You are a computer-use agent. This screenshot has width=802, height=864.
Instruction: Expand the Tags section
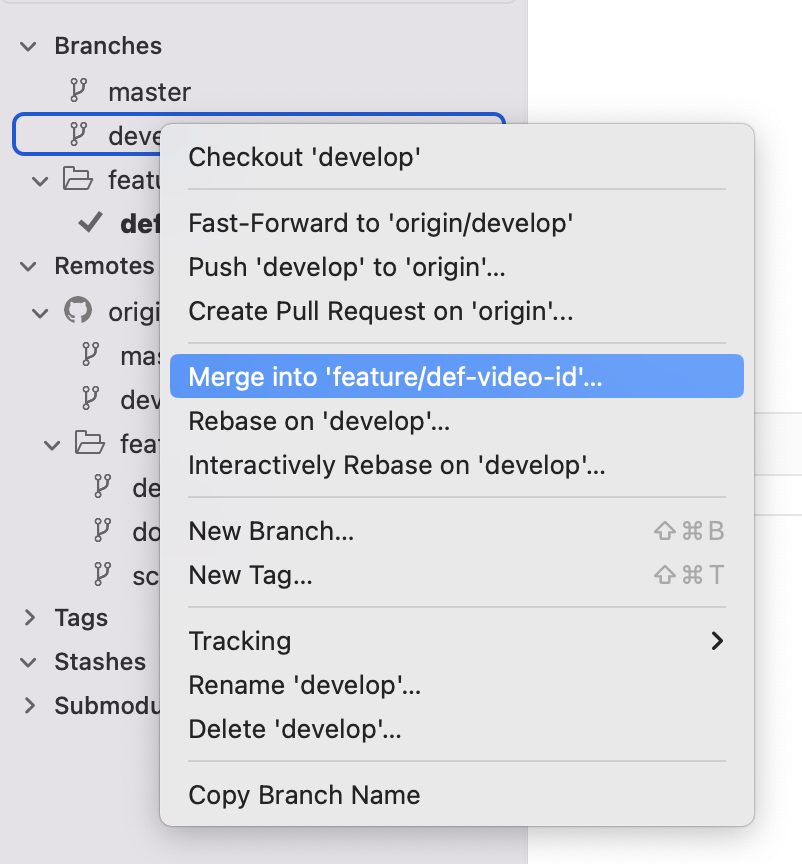pos(28,618)
